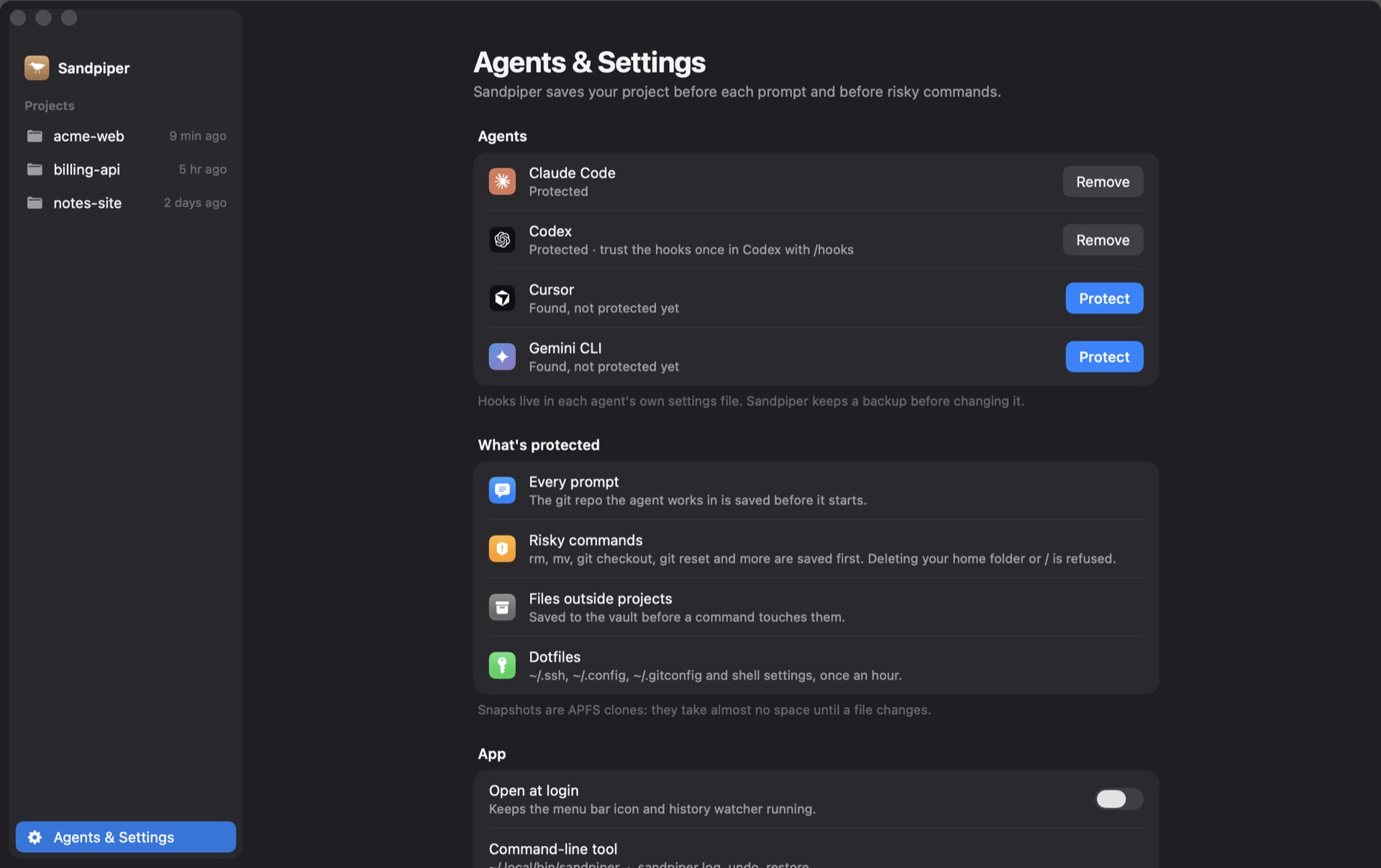
Task: Protect the Gemini CLI agent
Action: click(1104, 357)
